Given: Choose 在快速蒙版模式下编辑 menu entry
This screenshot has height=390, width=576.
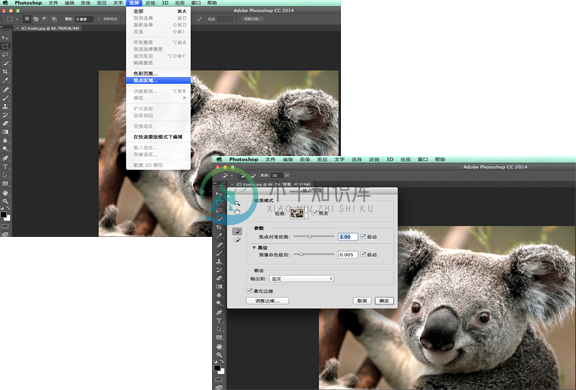Looking at the screenshot, I should click(x=158, y=137).
